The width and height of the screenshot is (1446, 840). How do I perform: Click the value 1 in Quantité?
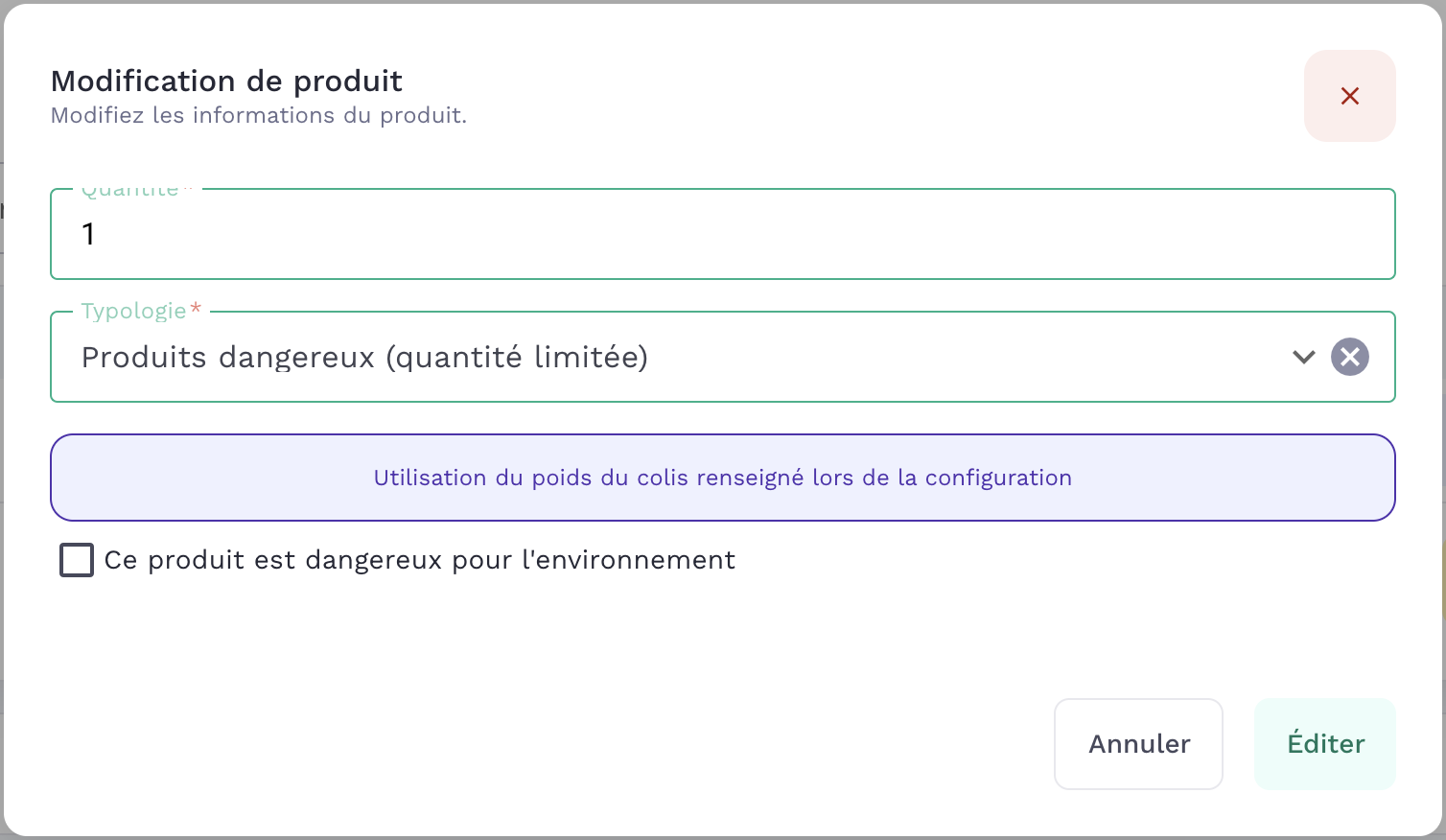(x=88, y=234)
